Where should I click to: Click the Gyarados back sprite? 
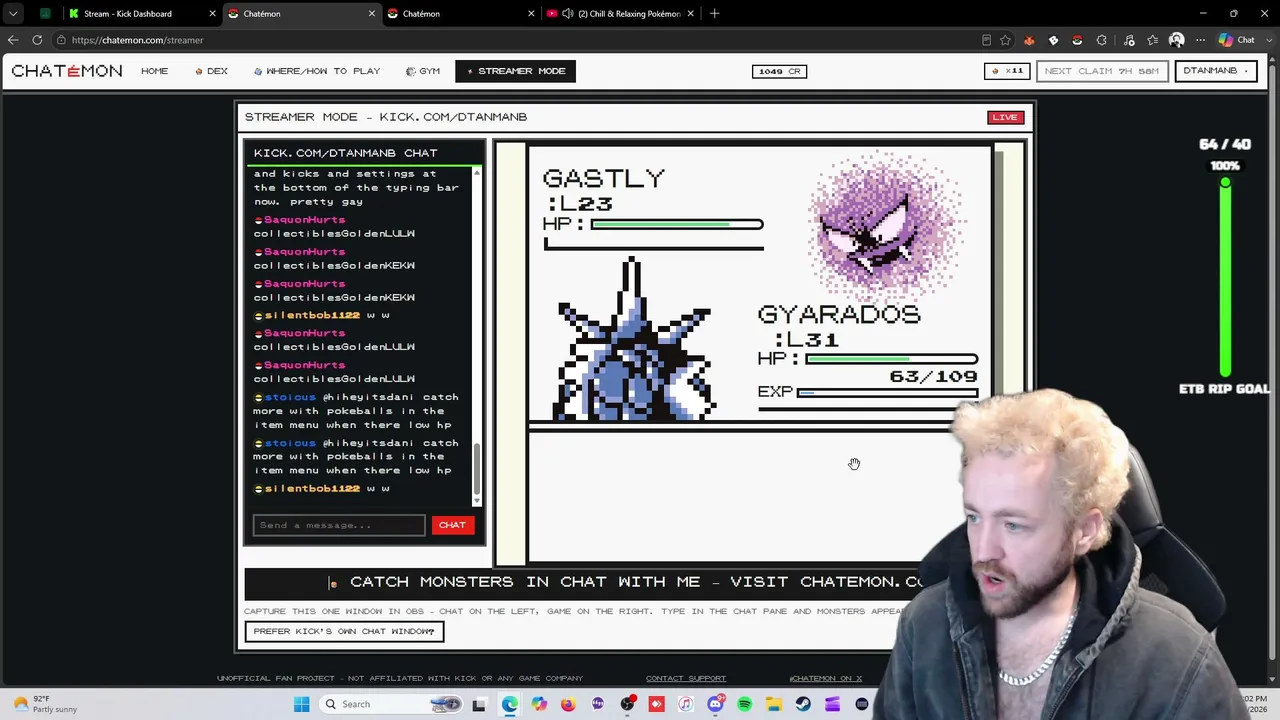click(635, 340)
